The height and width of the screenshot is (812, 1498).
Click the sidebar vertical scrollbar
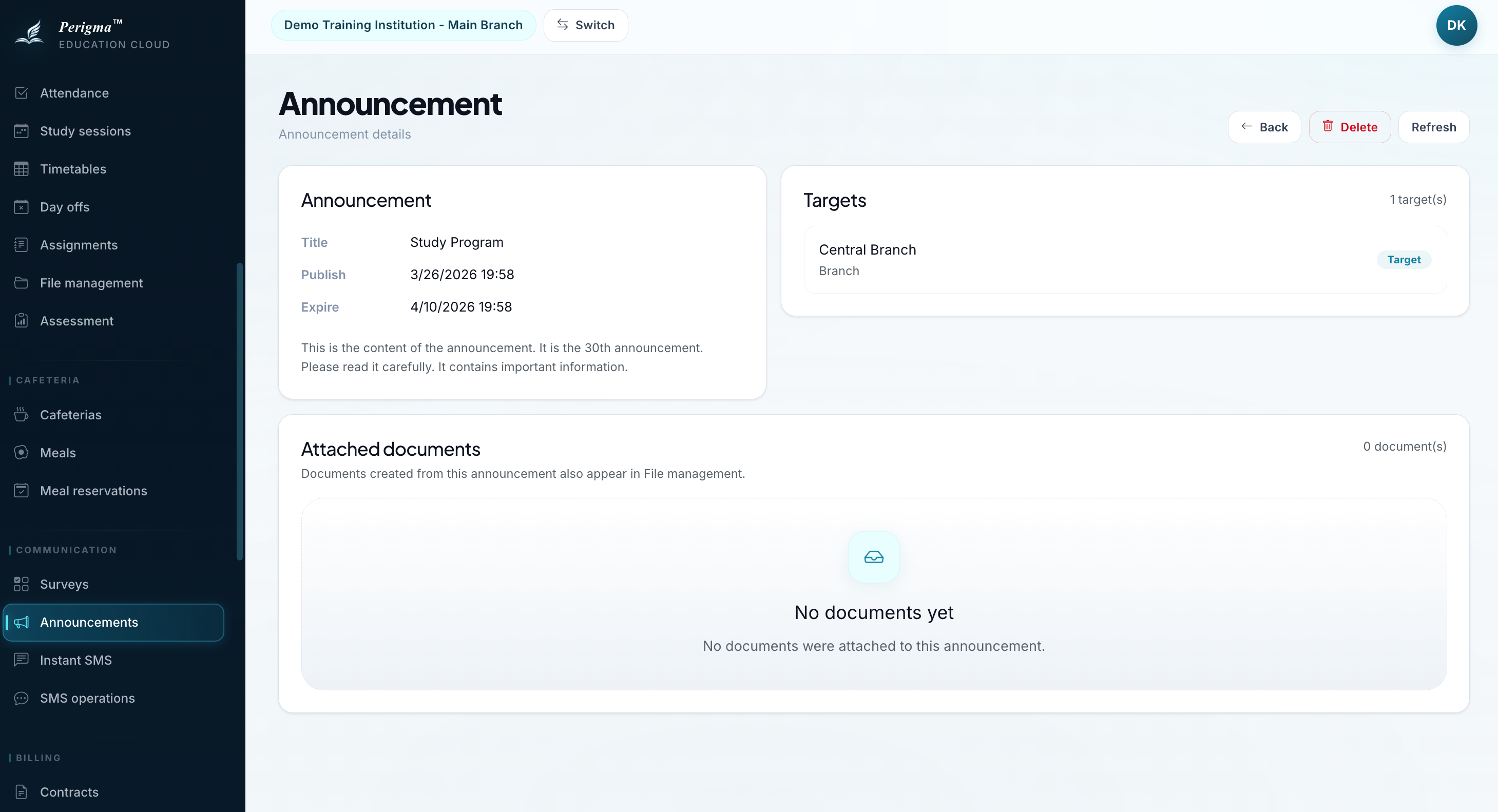point(239,412)
